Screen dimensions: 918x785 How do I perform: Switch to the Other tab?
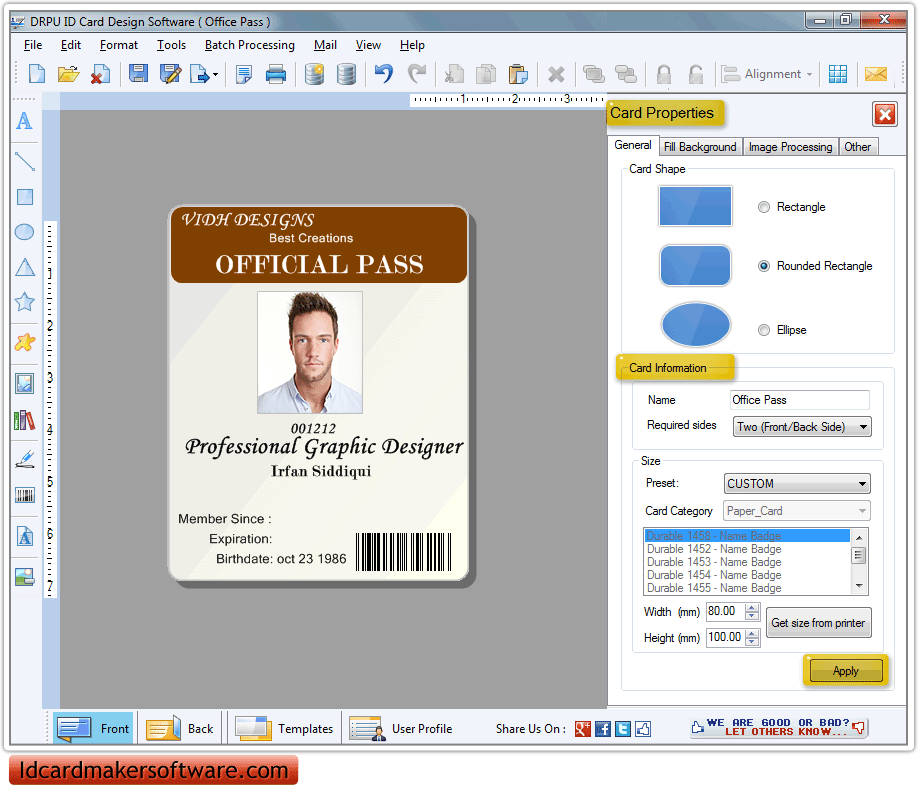click(x=858, y=147)
